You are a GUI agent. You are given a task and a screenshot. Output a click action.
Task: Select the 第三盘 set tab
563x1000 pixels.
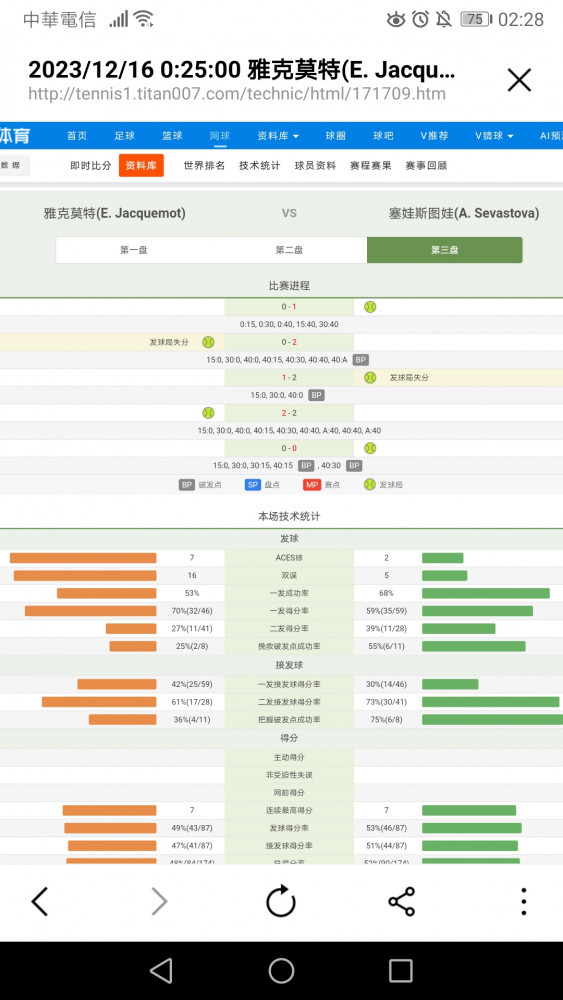click(444, 250)
